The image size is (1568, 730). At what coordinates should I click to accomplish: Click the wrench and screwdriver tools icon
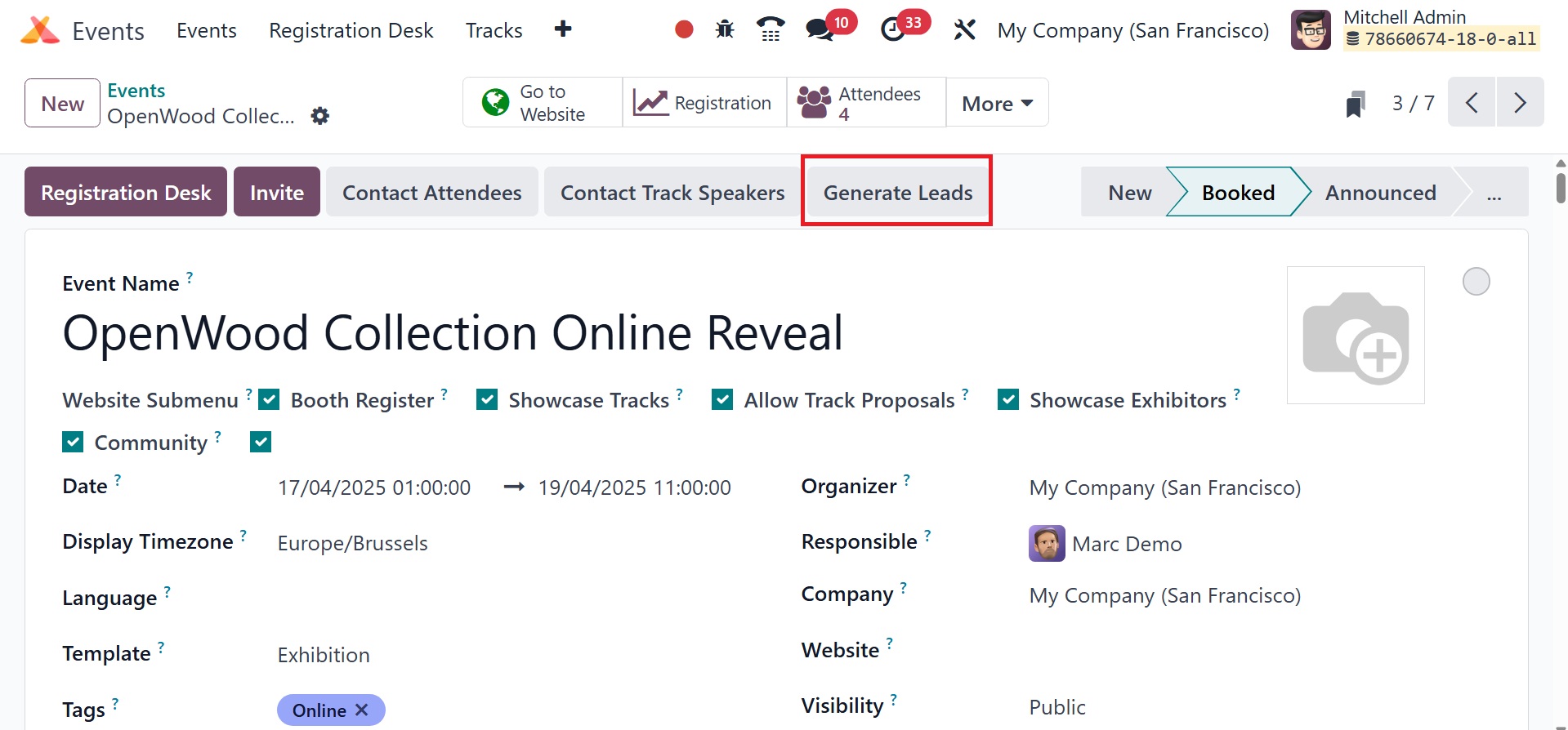click(965, 30)
